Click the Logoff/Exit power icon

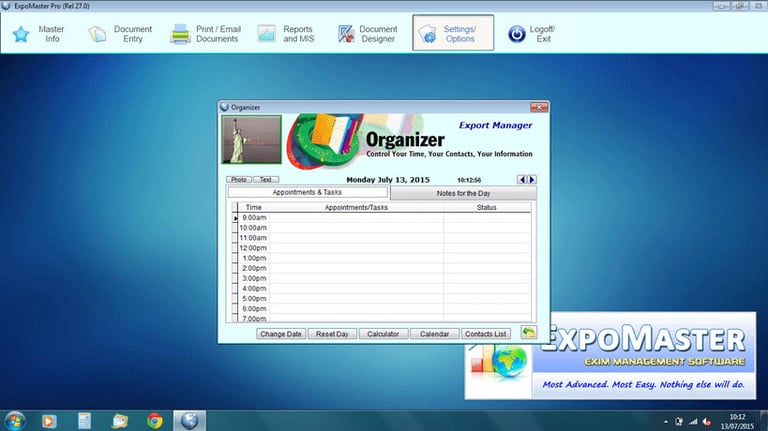tap(516, 34)
